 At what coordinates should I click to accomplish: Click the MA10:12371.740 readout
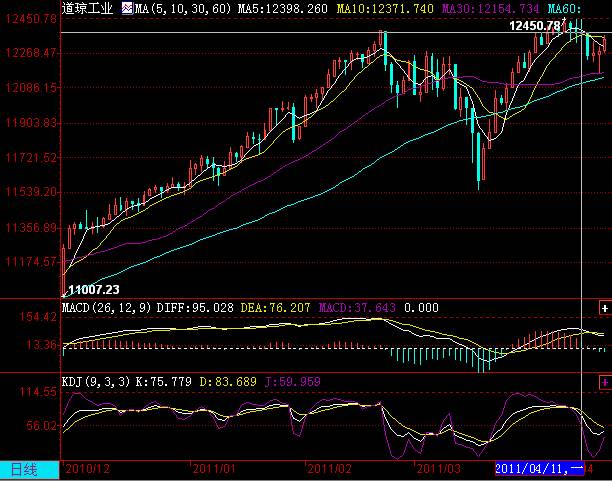click(x=385, y=8)
